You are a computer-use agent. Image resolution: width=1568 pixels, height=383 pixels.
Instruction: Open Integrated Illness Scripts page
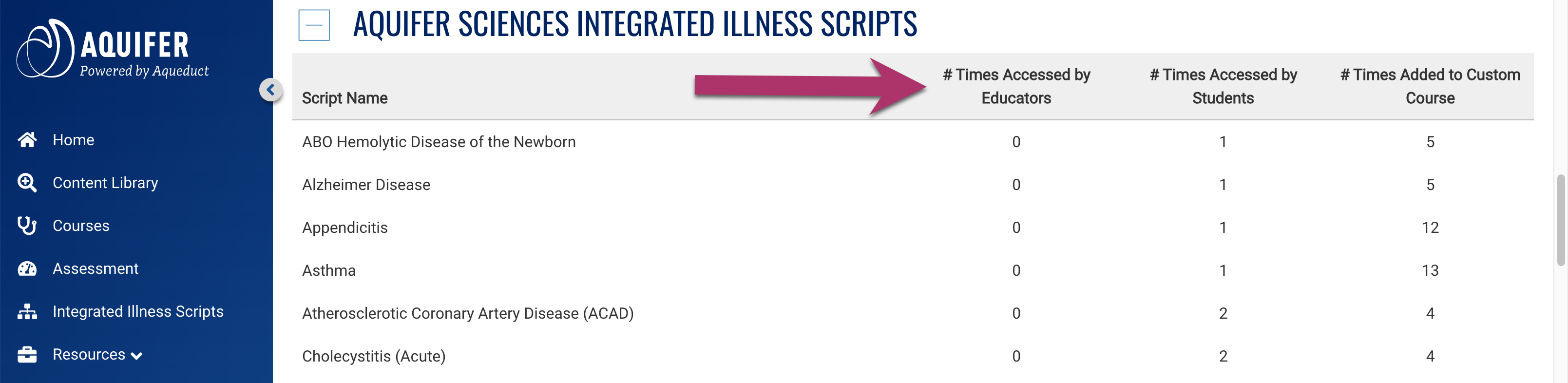138,312
